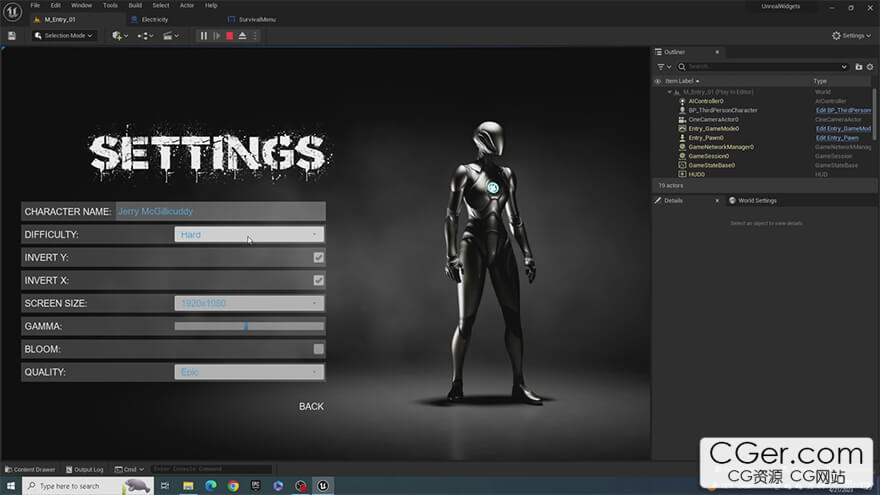
Task: Eject from the player controller
Action: click(x=242, y=36)
